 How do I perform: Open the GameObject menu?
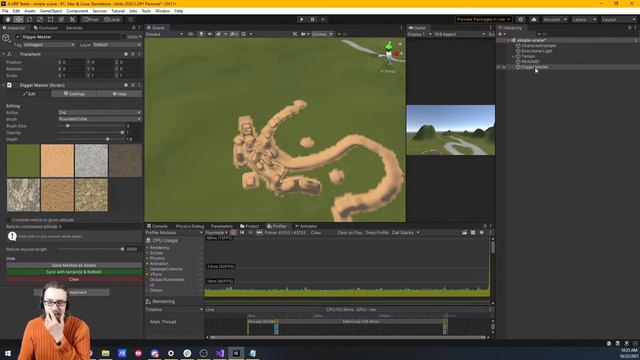point(51,11)
